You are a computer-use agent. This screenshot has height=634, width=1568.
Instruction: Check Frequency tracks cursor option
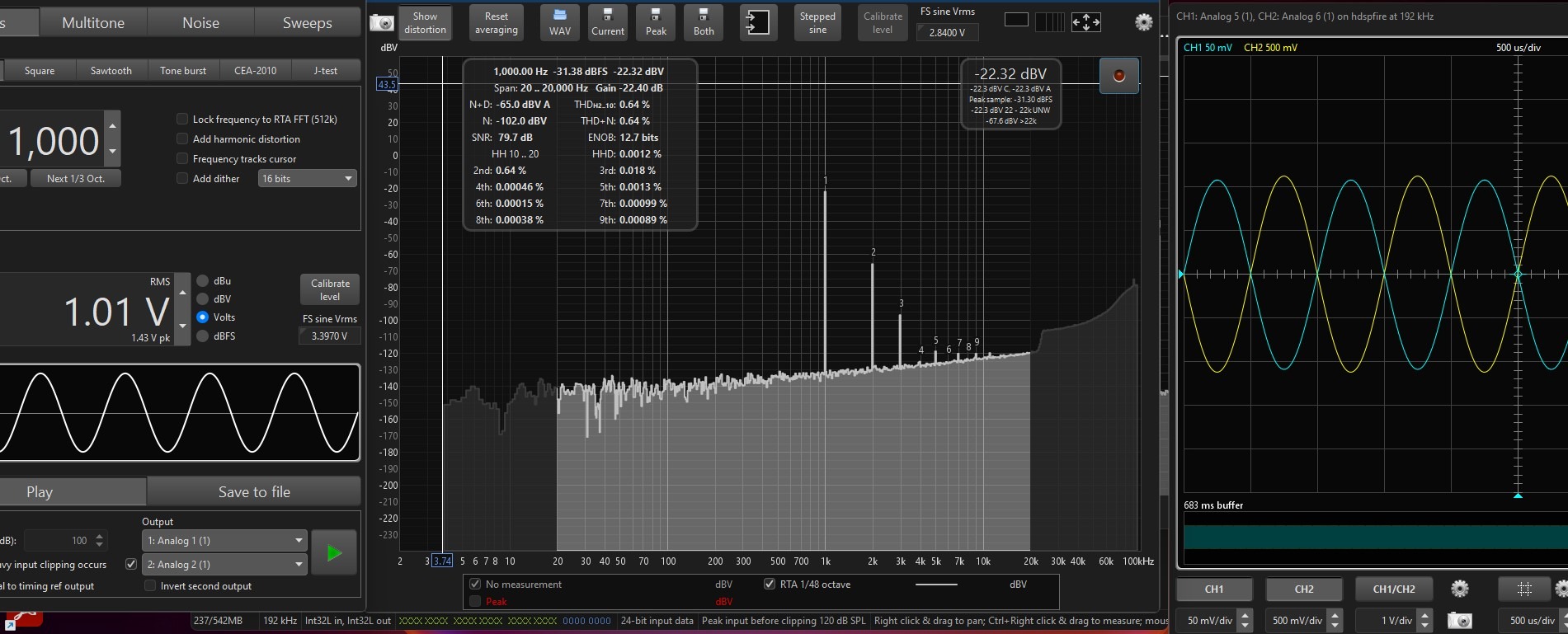(182, 158)
